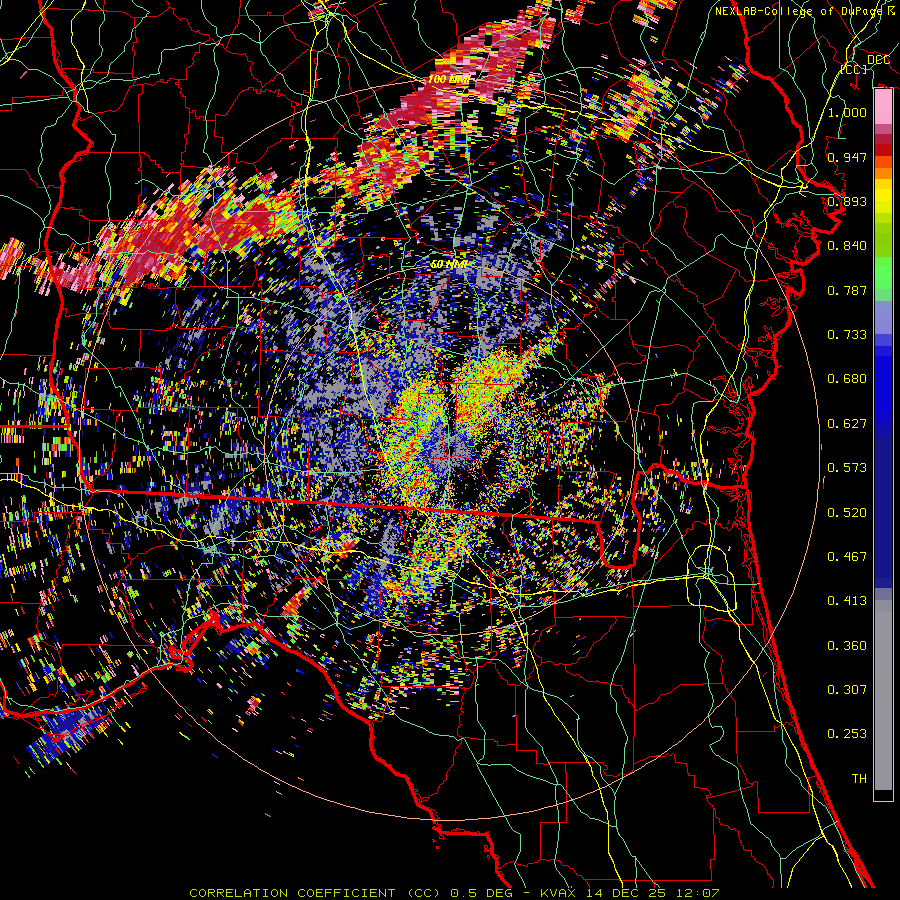Click the 0.680 legend value
Viewport: 900px width, 900px height.
point(847,379)
